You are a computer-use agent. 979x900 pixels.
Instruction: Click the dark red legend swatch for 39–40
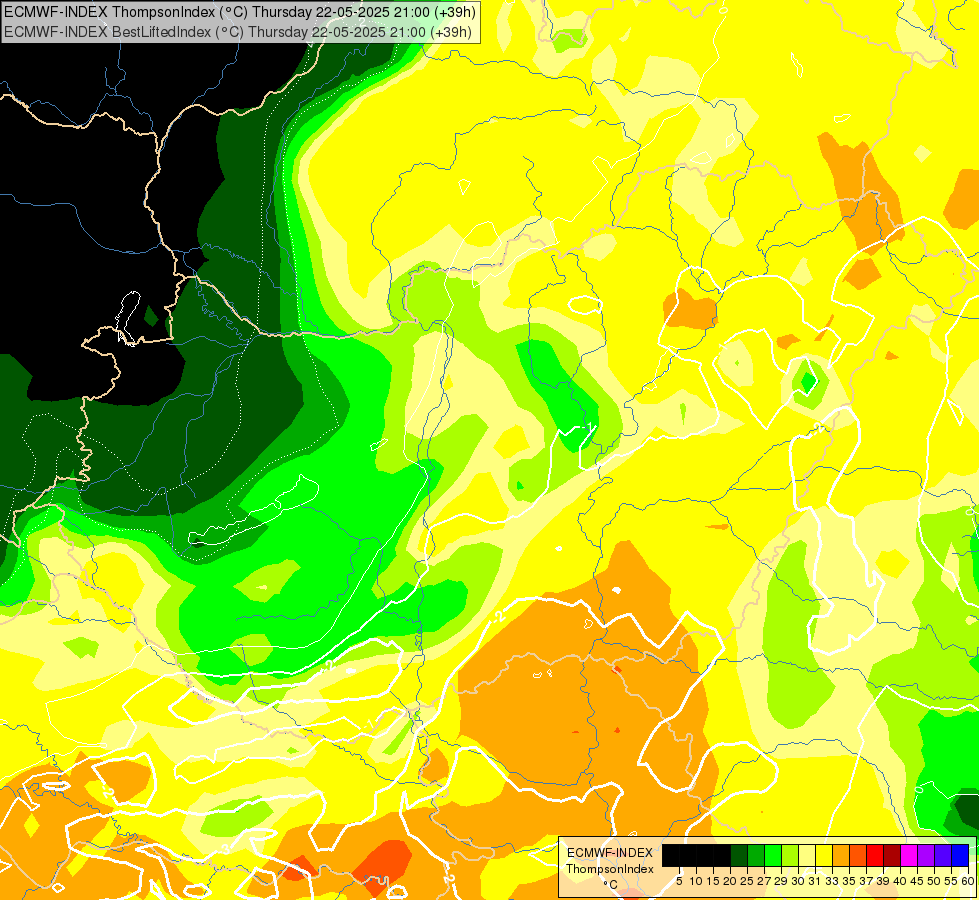click(x=892, y=855)
